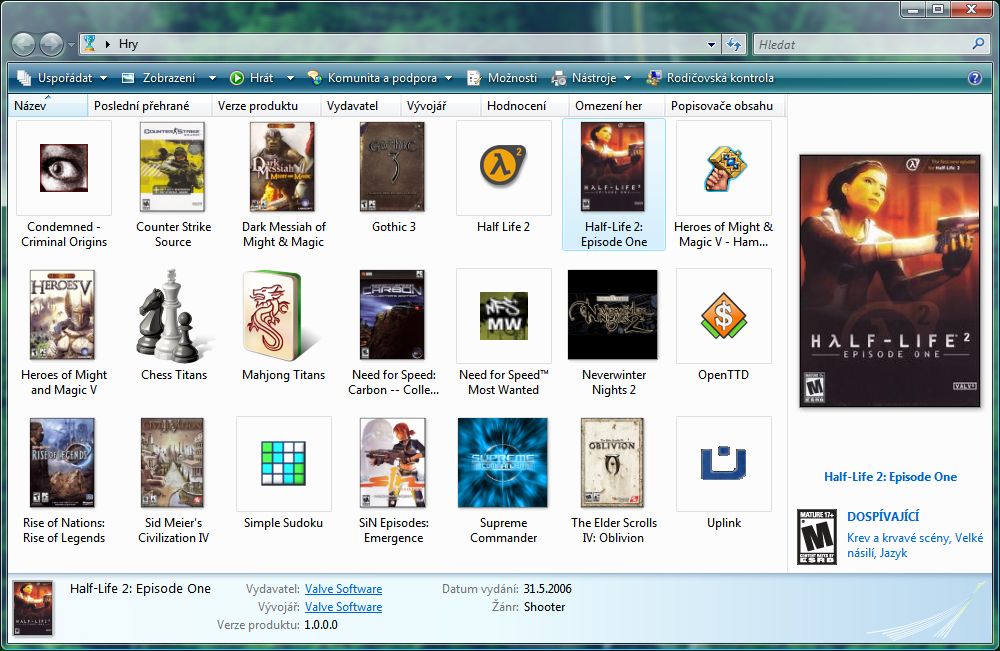The width and height of the screenshot is (1000, 651).
Task: Click product version value 1.0.0.0
Action: tap(321, 625)
